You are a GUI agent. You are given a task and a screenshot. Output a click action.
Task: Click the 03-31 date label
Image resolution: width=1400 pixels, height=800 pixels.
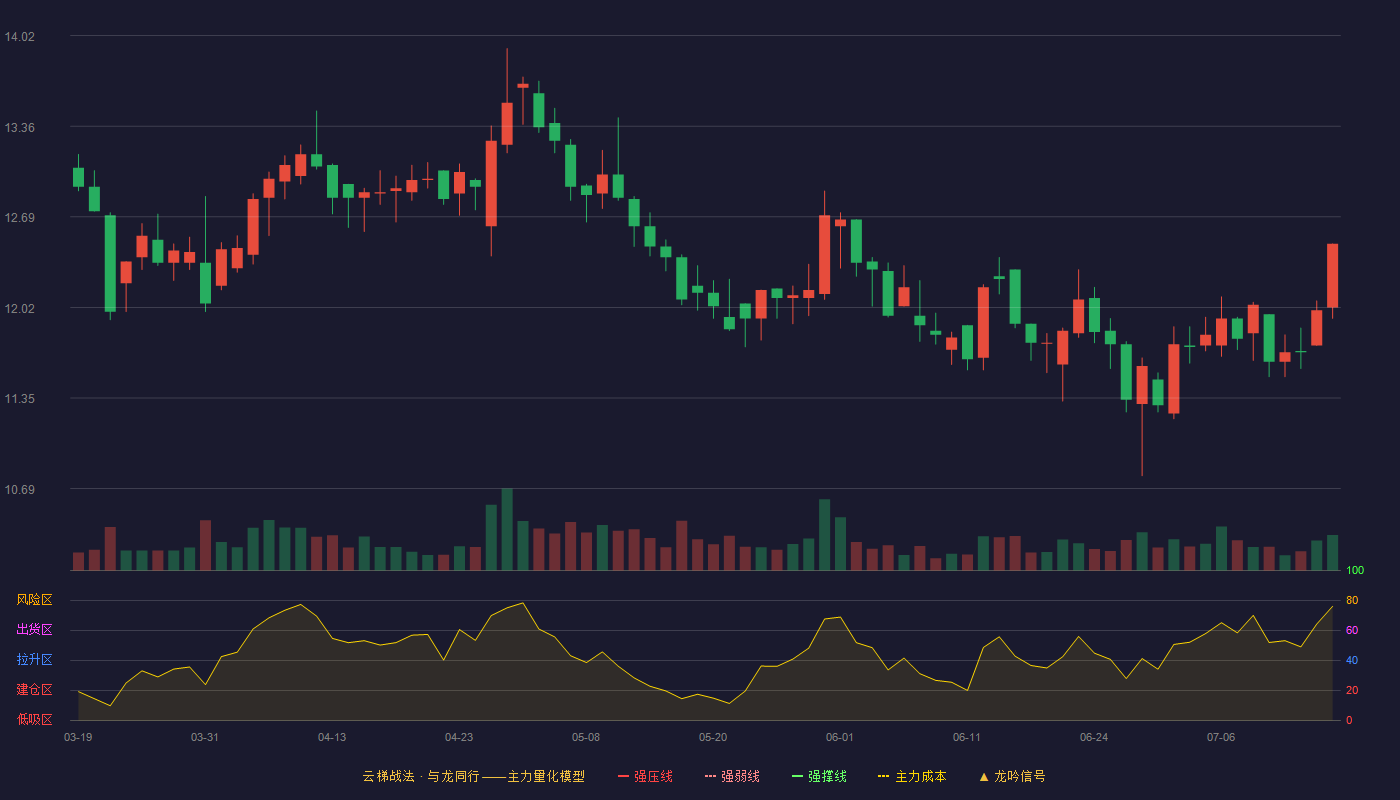[205, 737]
